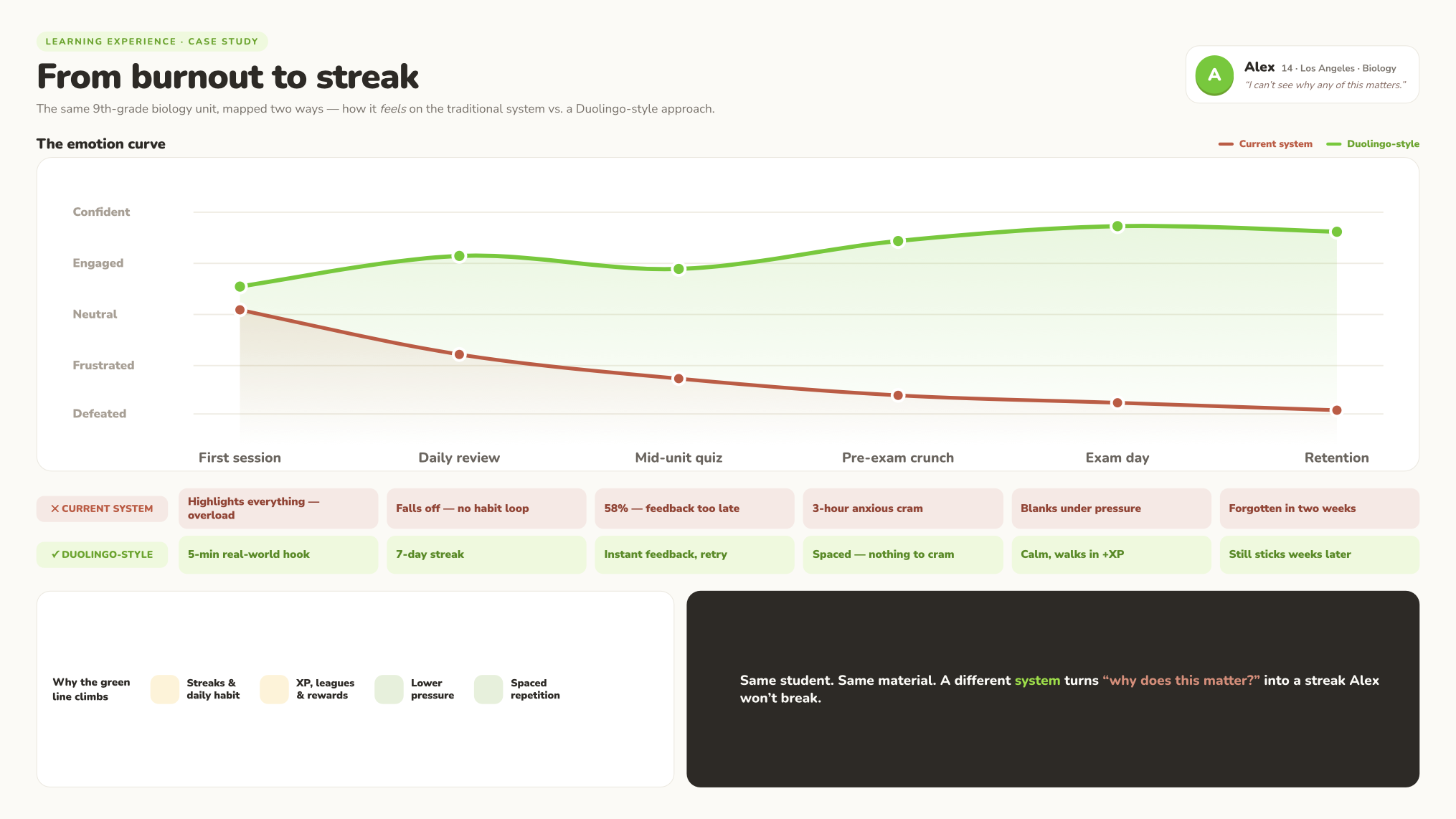Click green data point at Daily review

pos(460,256)
